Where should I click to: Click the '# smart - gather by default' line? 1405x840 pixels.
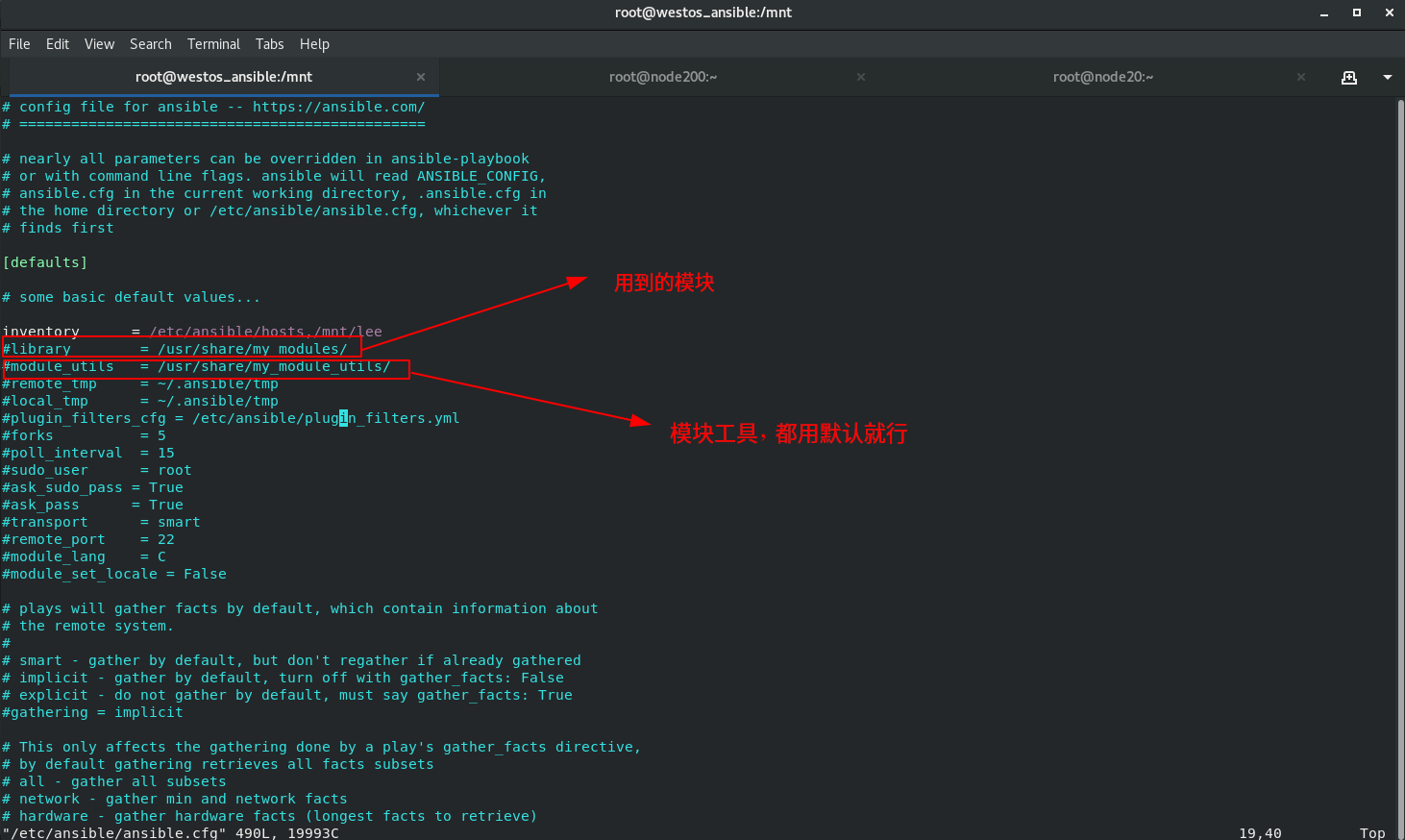291,660
